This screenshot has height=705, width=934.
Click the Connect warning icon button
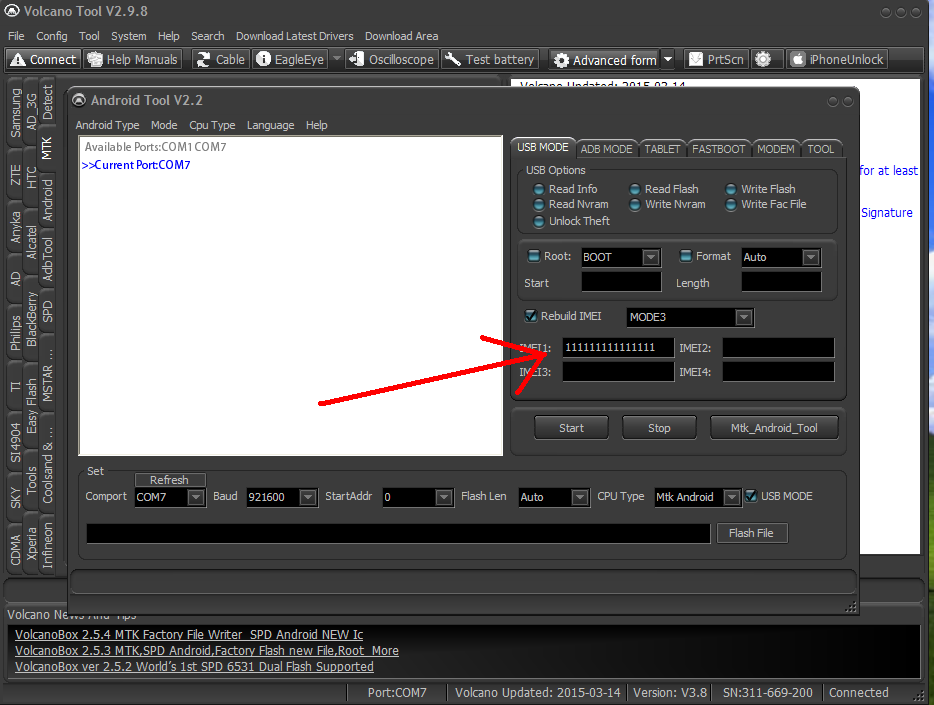(x=43, y=60)
